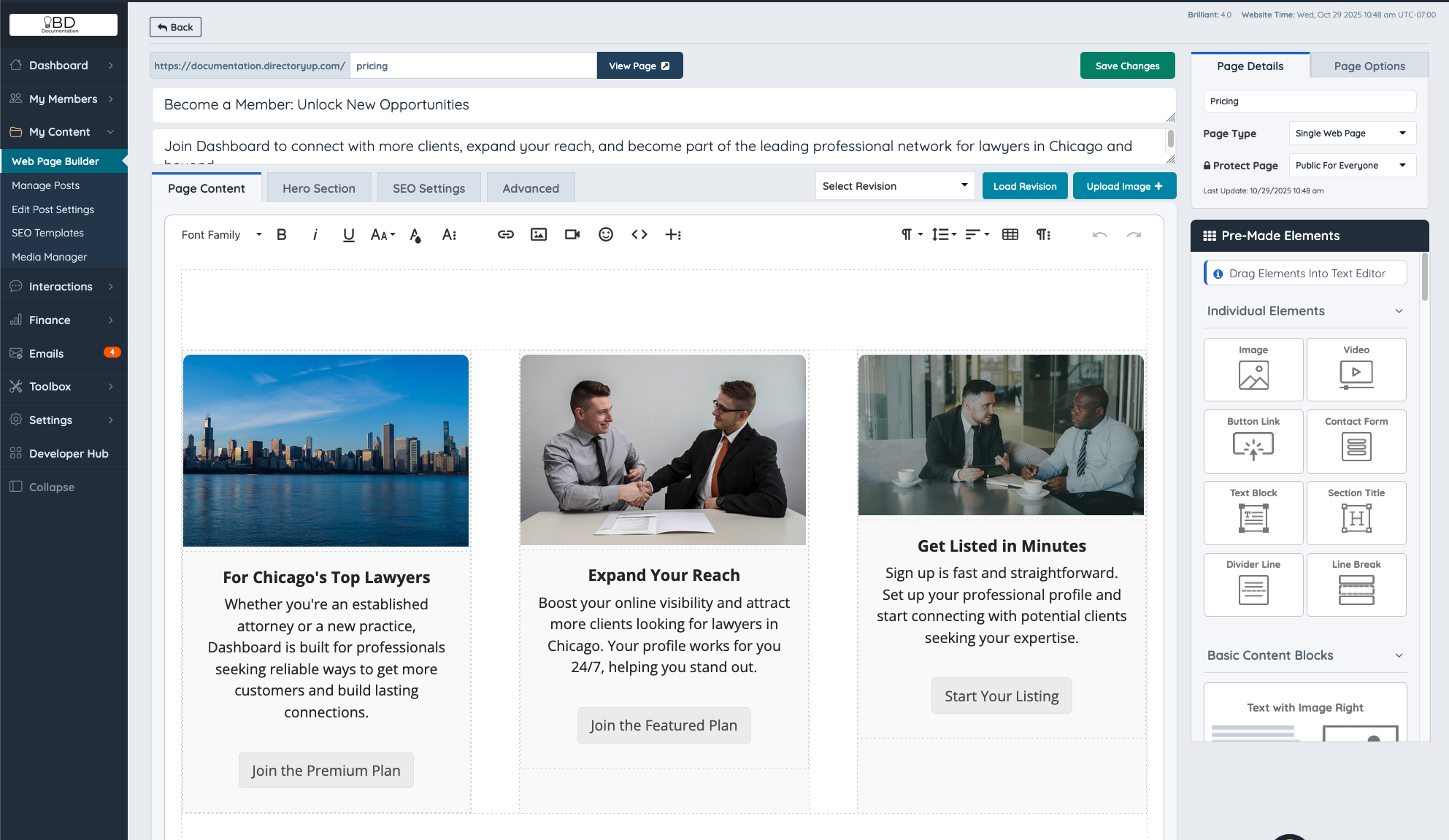Apply underline formatting
The width and height of the screenshot is (1449, 840).
(348, 234)
